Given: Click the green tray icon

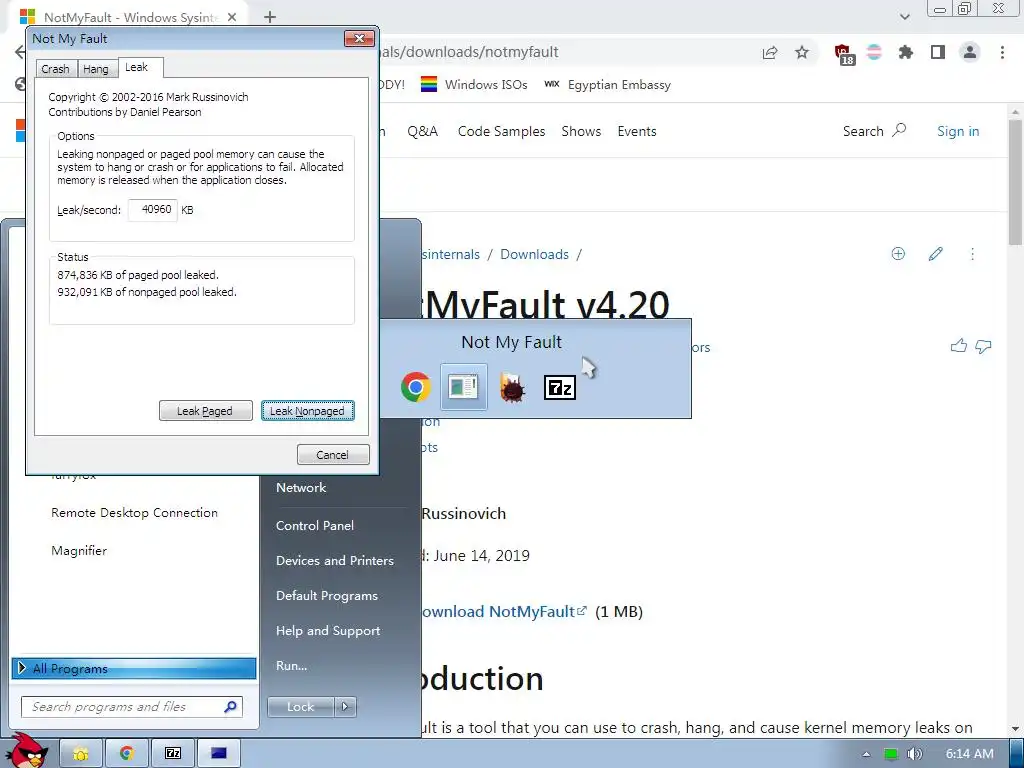Looking at the screenshot, I should pyautogui.click(x=891, y=754).
